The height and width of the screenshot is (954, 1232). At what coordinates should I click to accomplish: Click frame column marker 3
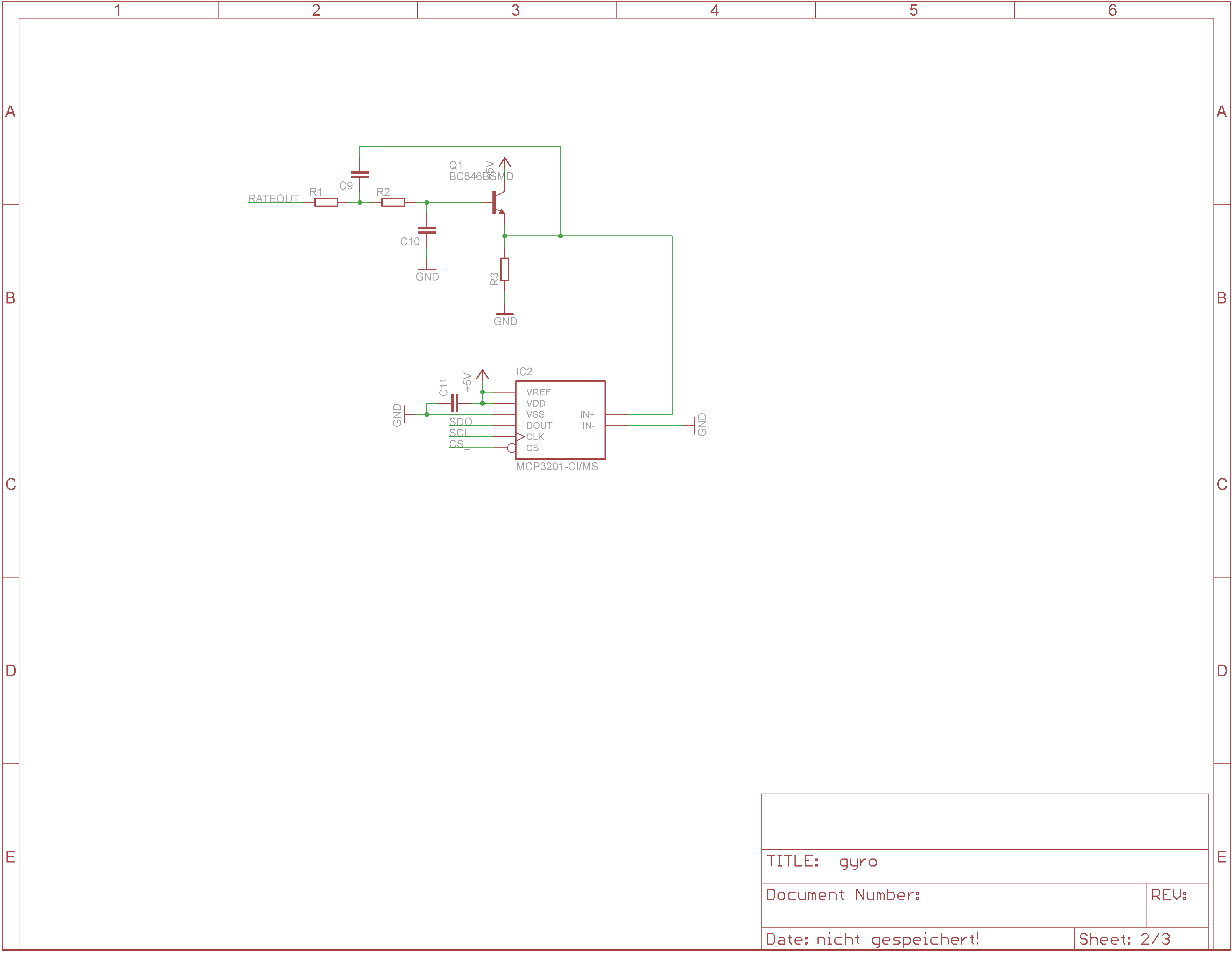click(x=516, y=10)
